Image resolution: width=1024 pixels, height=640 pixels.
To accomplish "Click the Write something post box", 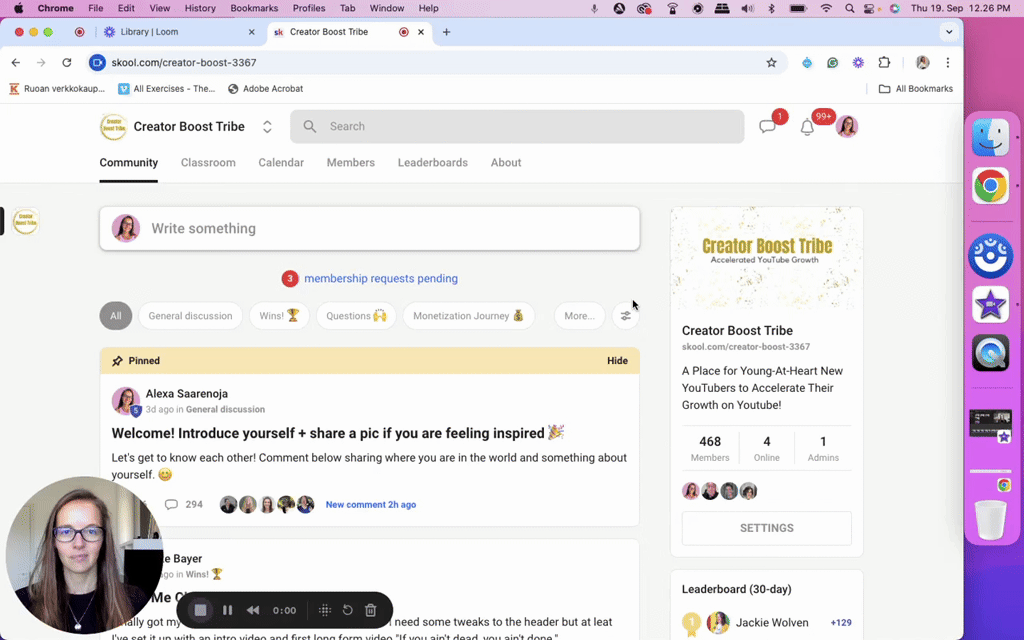I will click(x=370, y=229).
